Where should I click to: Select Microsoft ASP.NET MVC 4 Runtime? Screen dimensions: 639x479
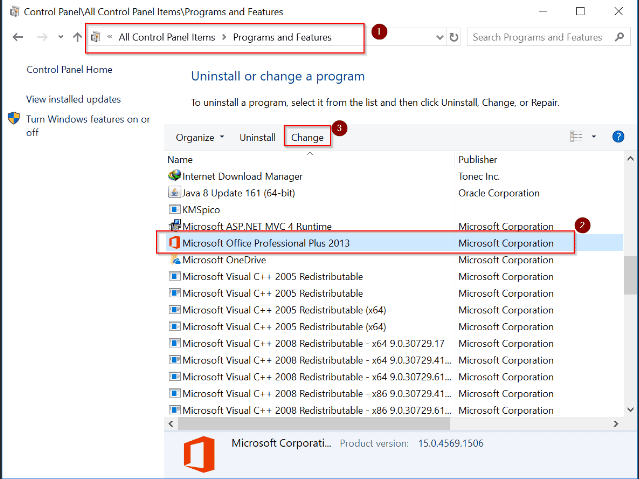click(x=257, y=227)
